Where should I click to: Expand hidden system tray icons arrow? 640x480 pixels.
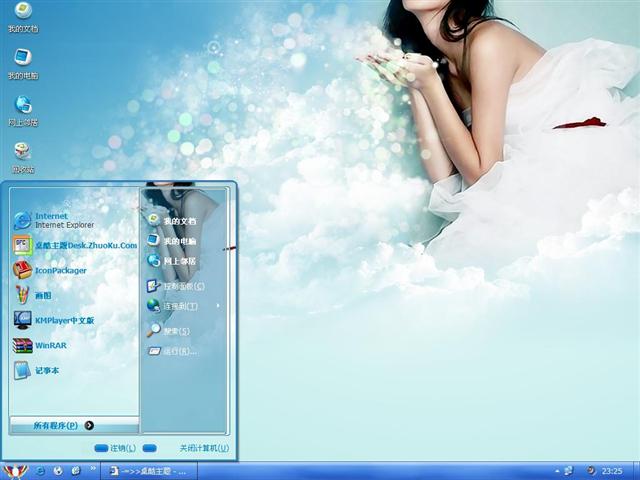pos(556,471)
